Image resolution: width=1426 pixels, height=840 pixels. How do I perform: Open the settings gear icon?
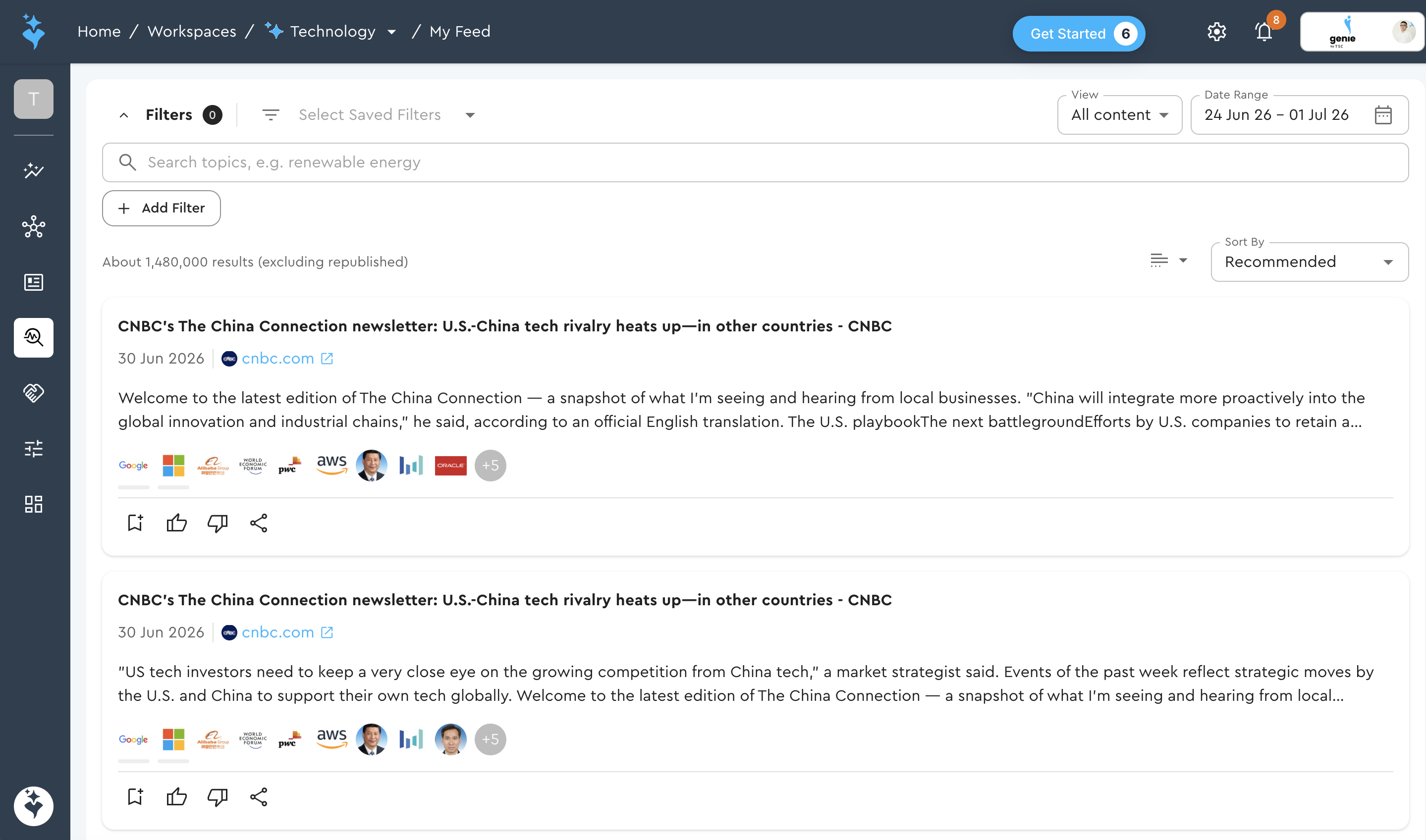coord(1216,32)
